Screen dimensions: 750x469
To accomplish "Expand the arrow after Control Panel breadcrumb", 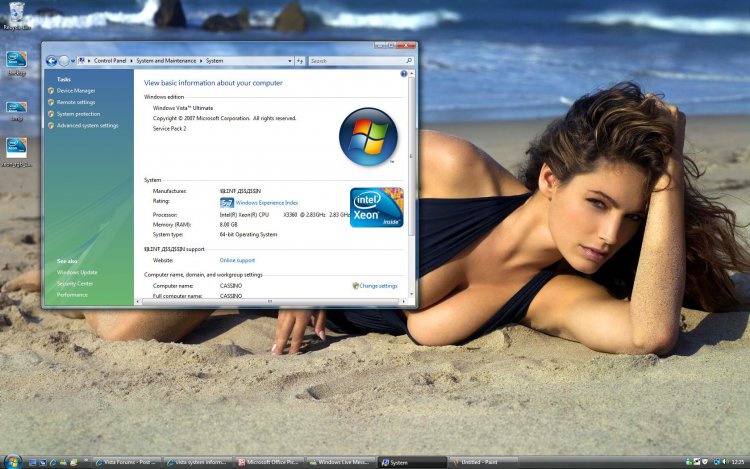I will (132, 61).
